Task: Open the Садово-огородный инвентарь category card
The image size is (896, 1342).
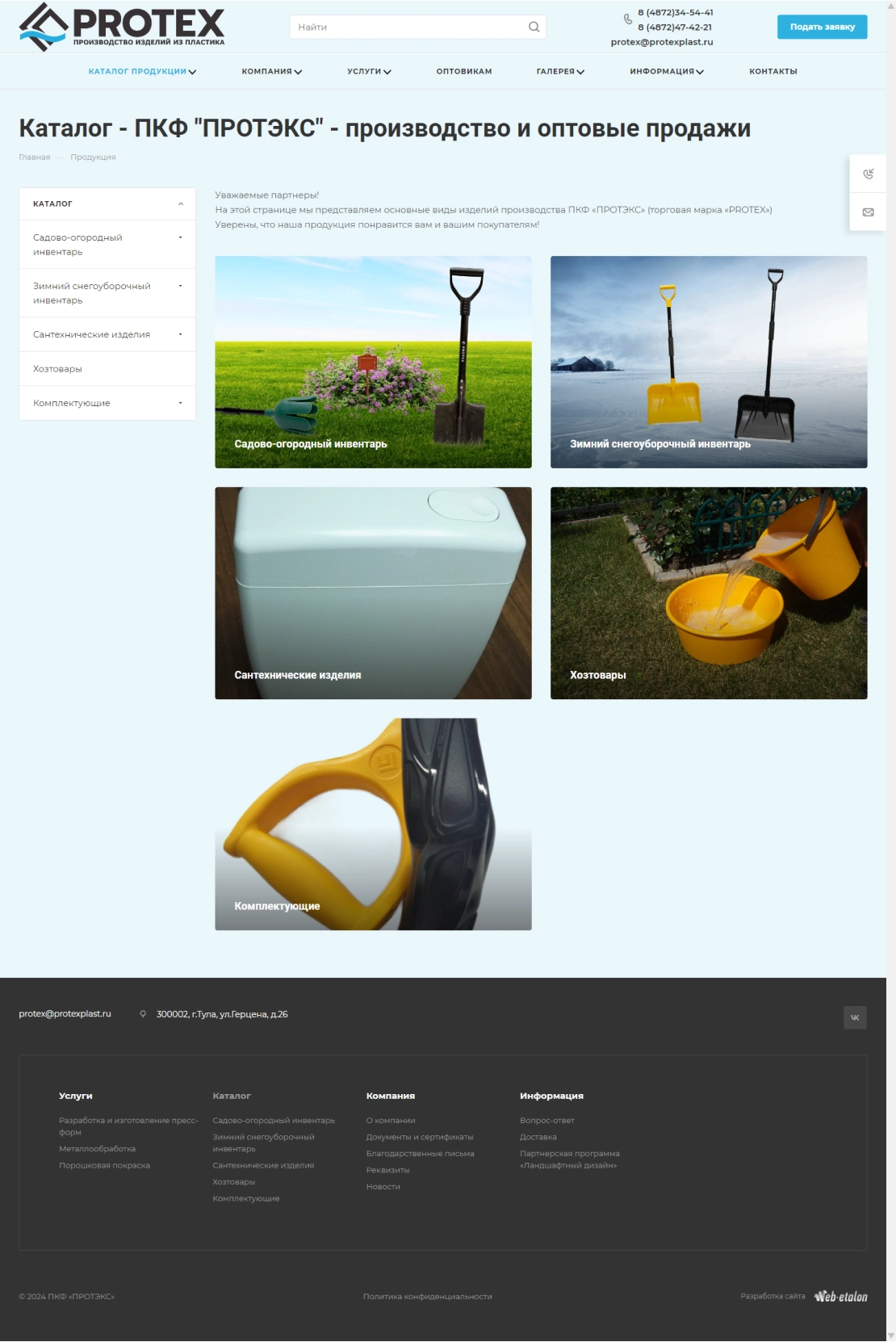Action: point(373,362)
